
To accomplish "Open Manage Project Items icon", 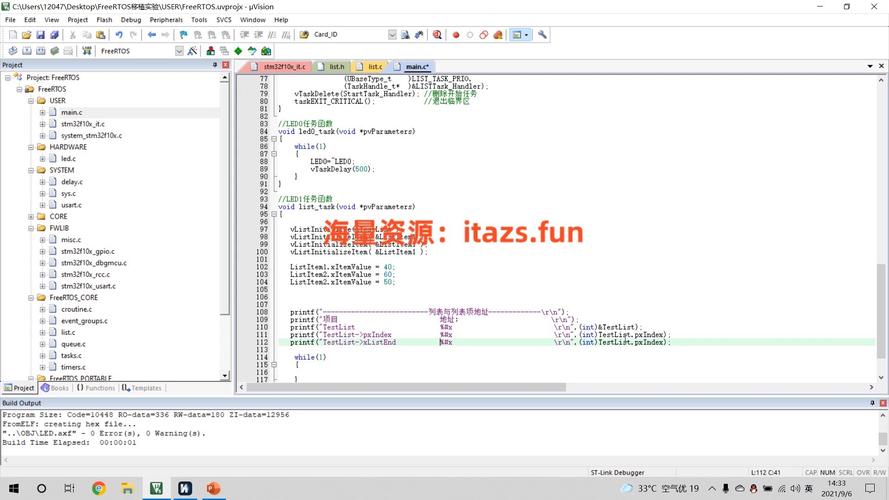I will tap(210, 51).
